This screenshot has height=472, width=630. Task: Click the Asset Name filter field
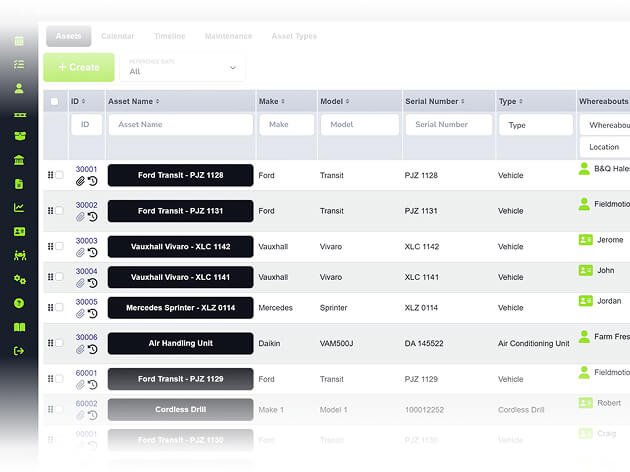[181, 125]
